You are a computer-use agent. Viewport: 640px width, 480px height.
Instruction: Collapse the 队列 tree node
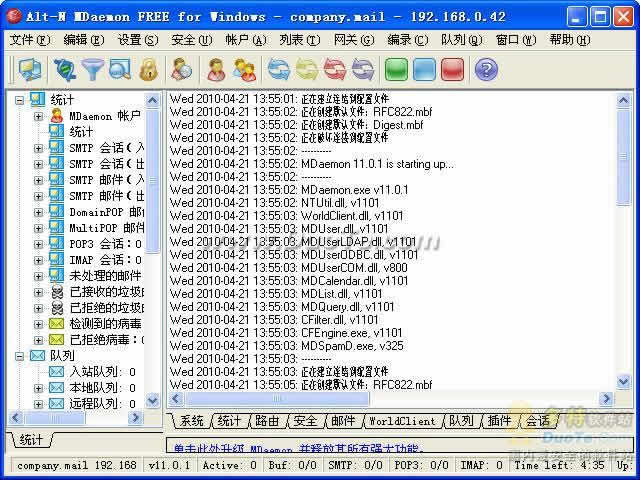pos(20,356)
